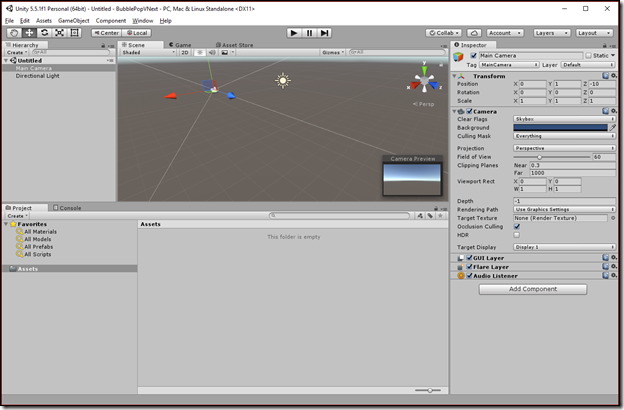624x410 pixels.
Task: Toggle Main Camera active checkbox
Action: pos(473,56)
